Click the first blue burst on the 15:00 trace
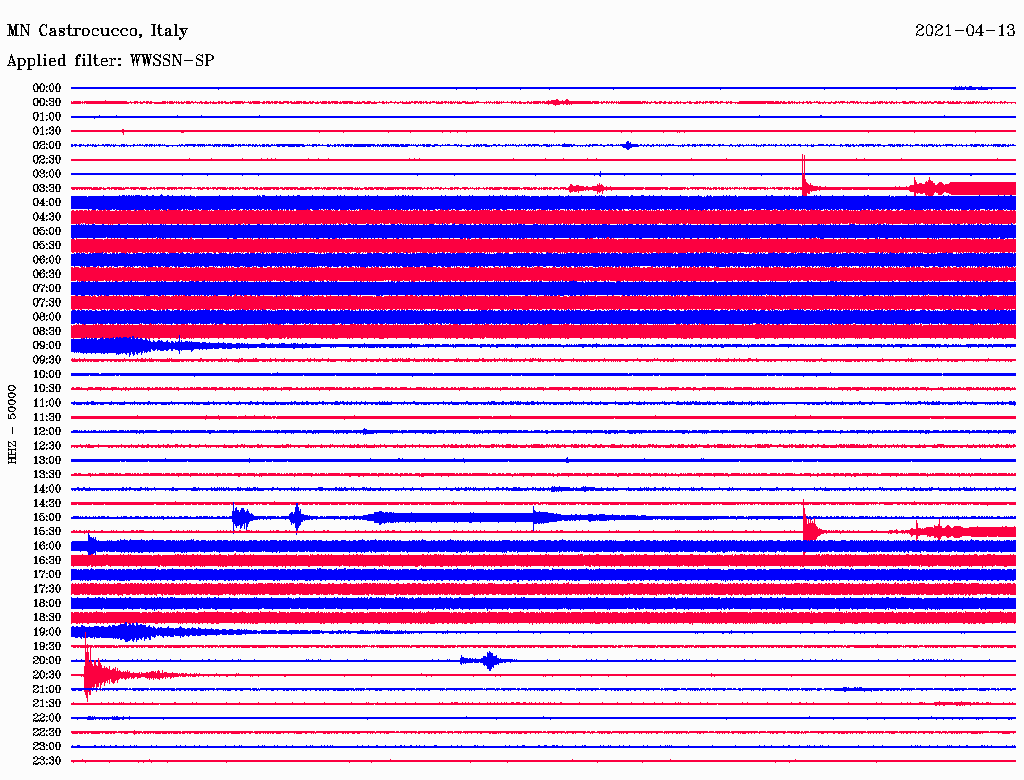This screenshot has width=1024, height=780. [x=241, y=519]
